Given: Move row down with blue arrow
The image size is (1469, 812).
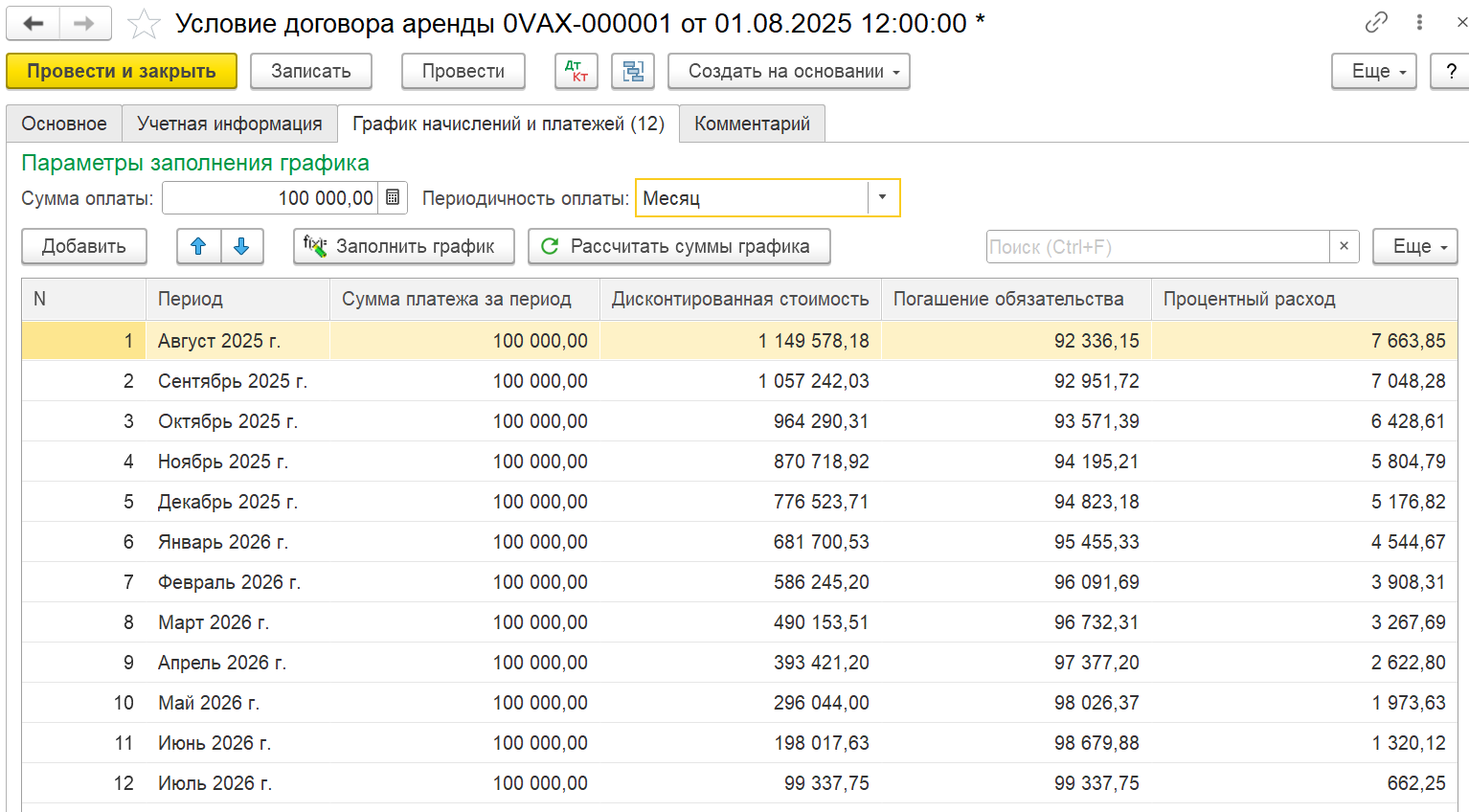Looking at the screenshot, I should click(241, 246).
